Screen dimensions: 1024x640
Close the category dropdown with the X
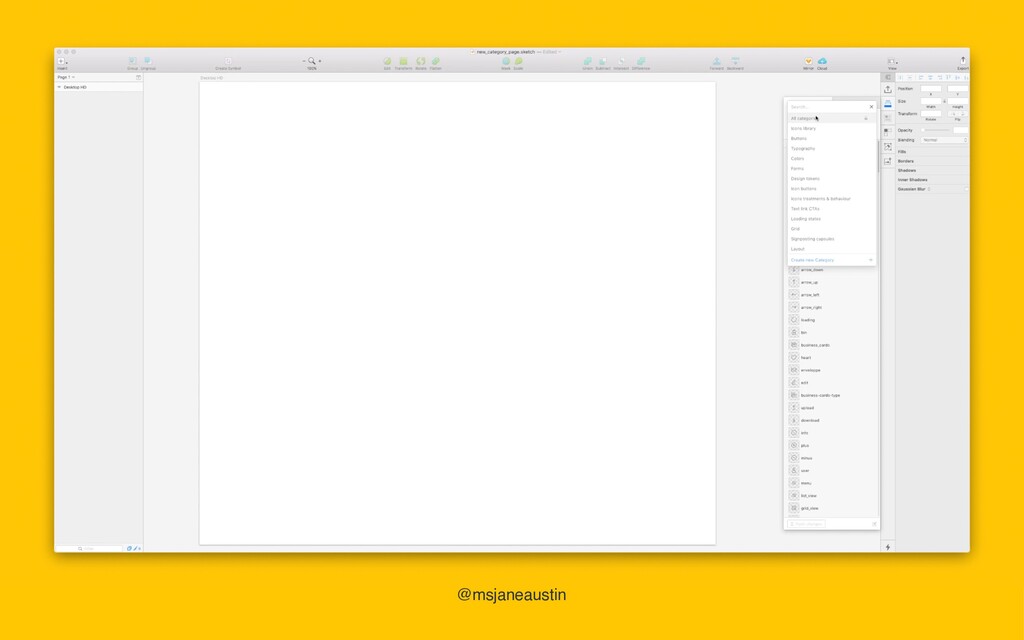(x=871, y=107)
